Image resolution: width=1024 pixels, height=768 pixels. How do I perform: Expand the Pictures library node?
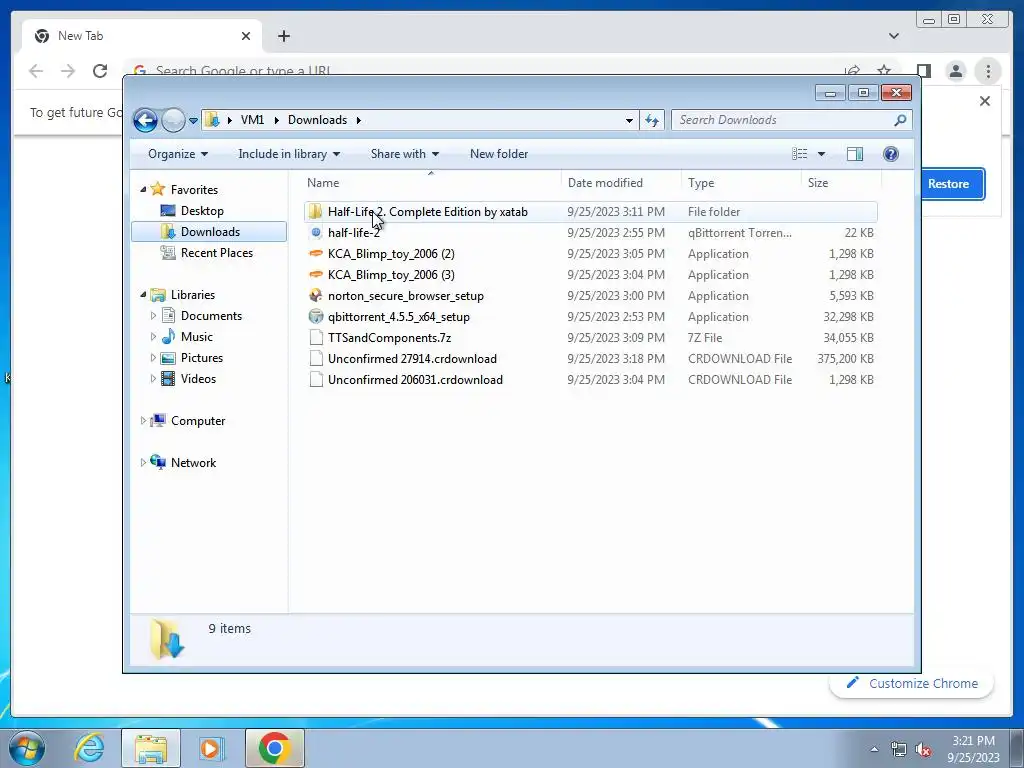point(153,358)
